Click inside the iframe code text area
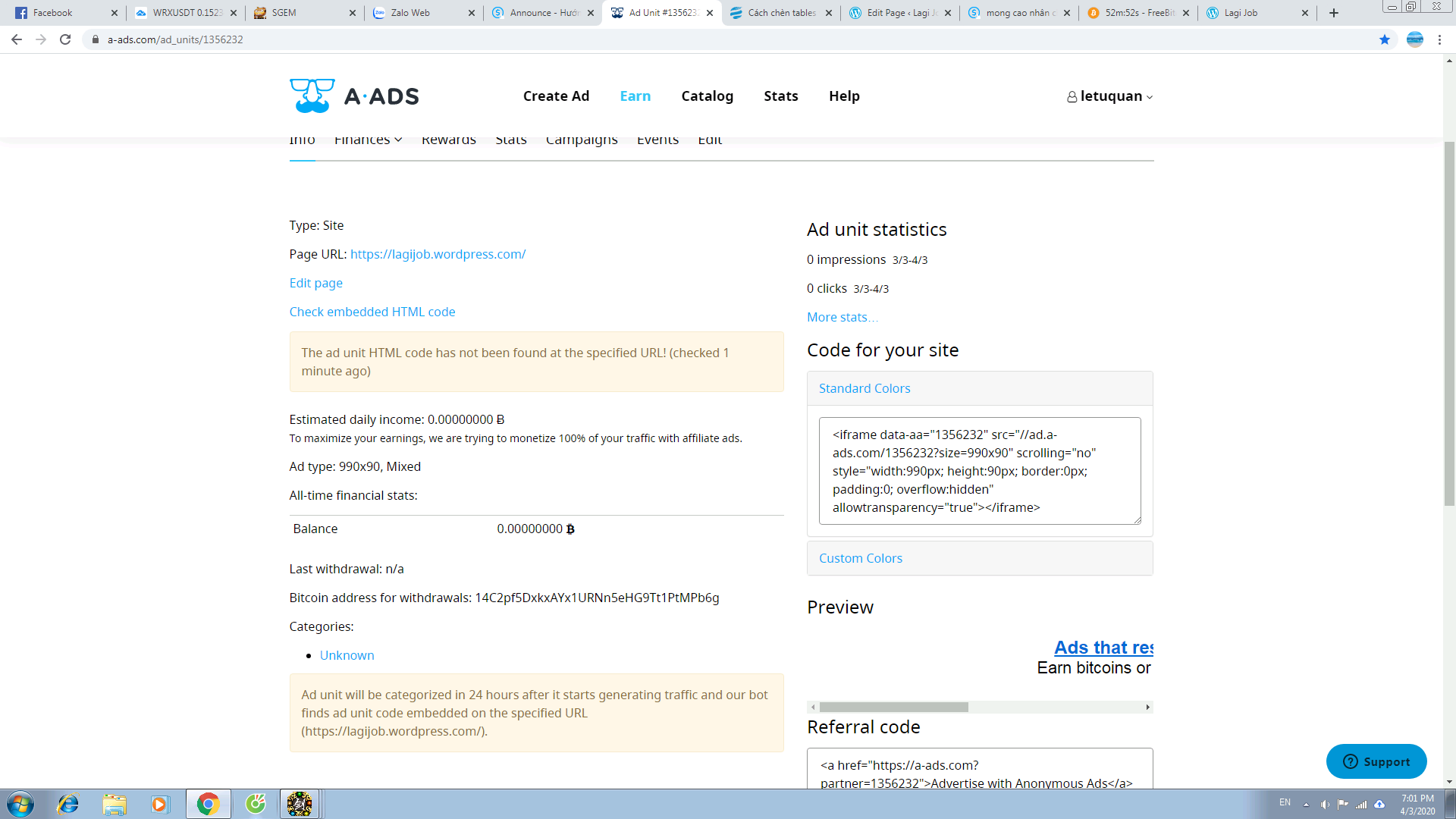Viewport: 1456px width, 819px height. pyautogui.click(x=978, y=471)
